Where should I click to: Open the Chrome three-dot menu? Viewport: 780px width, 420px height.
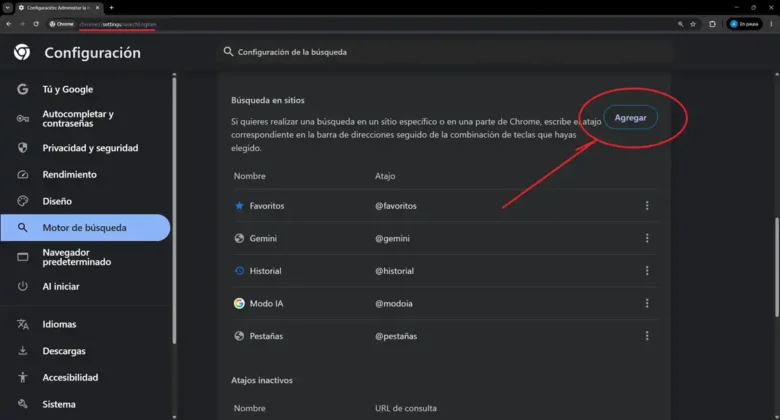pos(772,24)
